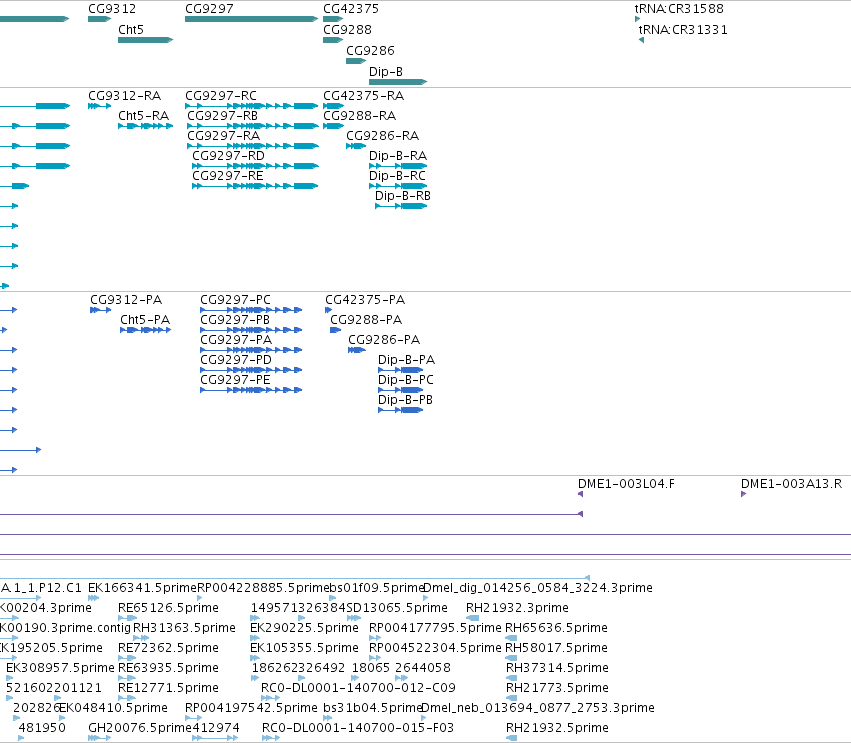851x743 pixels.
Task: Select EST RH31363.5prime
Action: pyautogui.click(x=185, y=628)
